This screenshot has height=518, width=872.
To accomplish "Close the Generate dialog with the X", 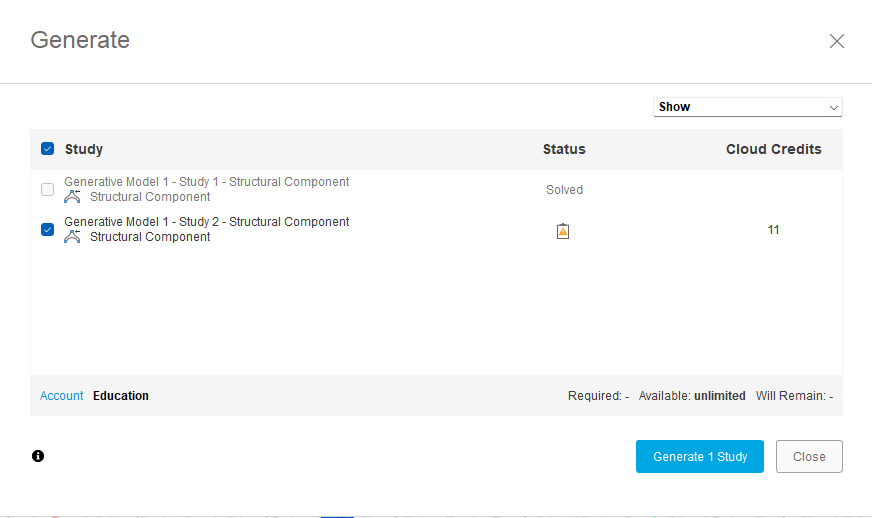I will pos(837,41).
